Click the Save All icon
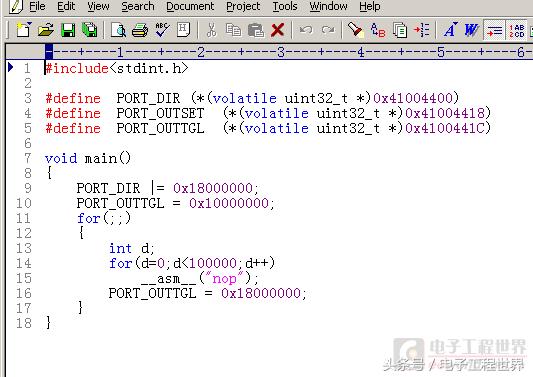 point(90,30)
